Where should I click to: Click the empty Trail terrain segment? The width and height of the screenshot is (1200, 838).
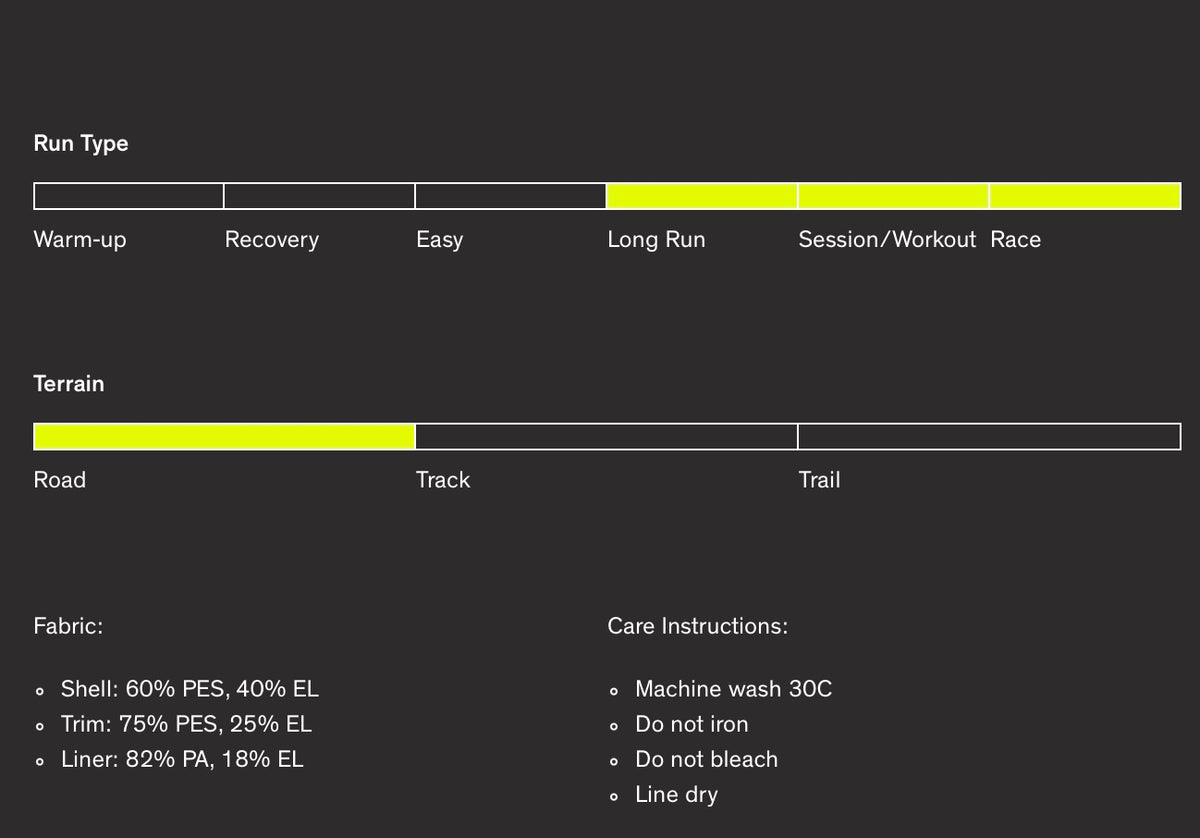tap(989, 436)
